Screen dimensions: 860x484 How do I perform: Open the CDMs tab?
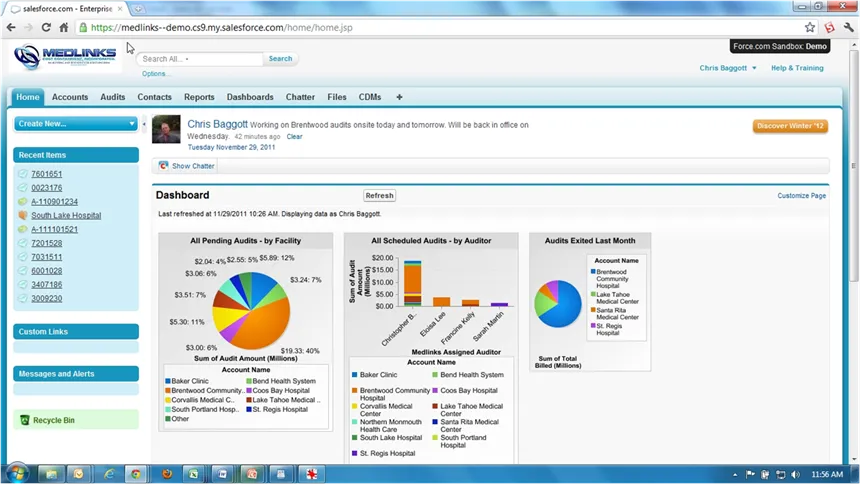370,97
